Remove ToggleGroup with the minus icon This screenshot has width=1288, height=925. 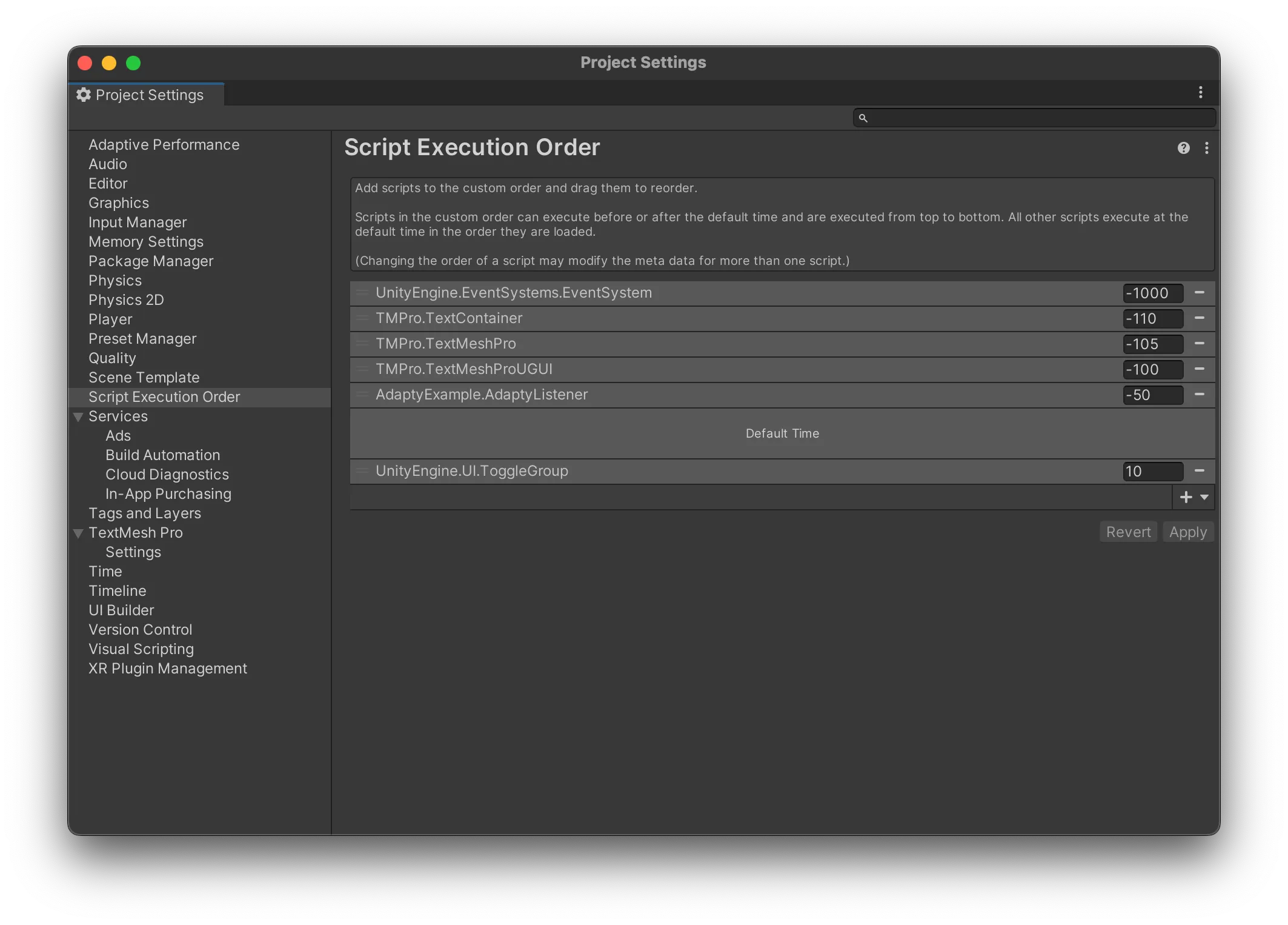click(1199, 471)
